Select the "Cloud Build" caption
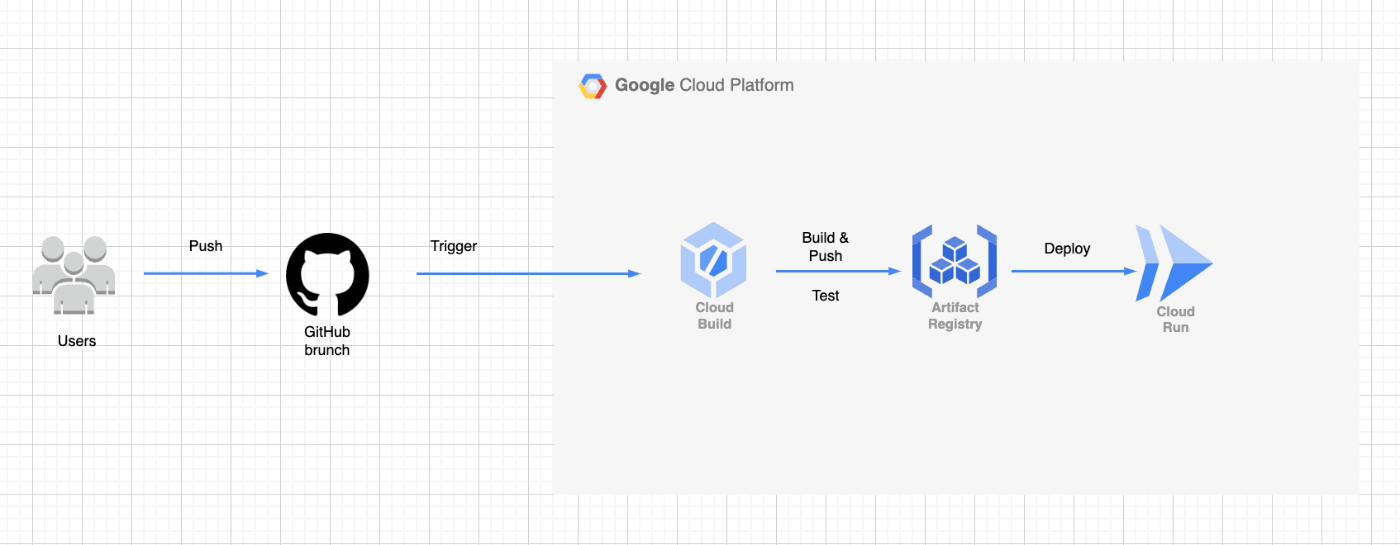This screenshot has width=1400, height=545. click(714, 315)
